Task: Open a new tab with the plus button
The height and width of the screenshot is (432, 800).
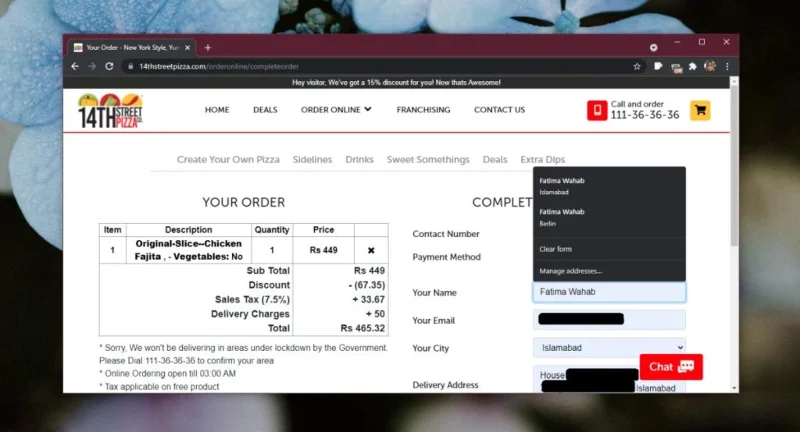Action: click(x=208, y=47)
